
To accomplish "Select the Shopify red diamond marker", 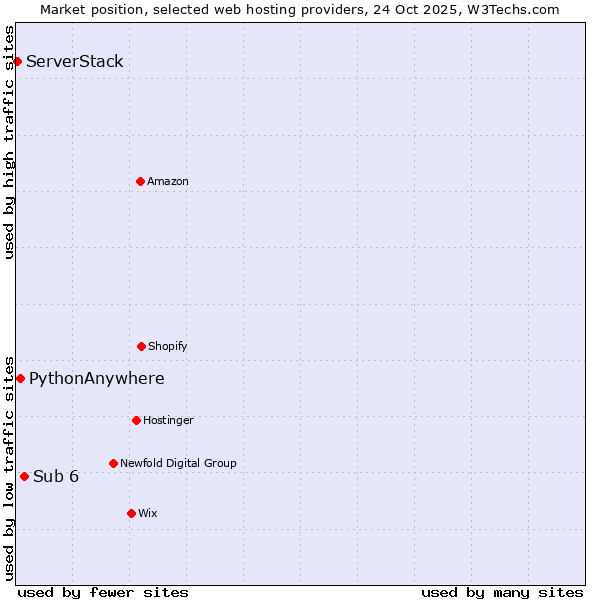I will (141, 346).
